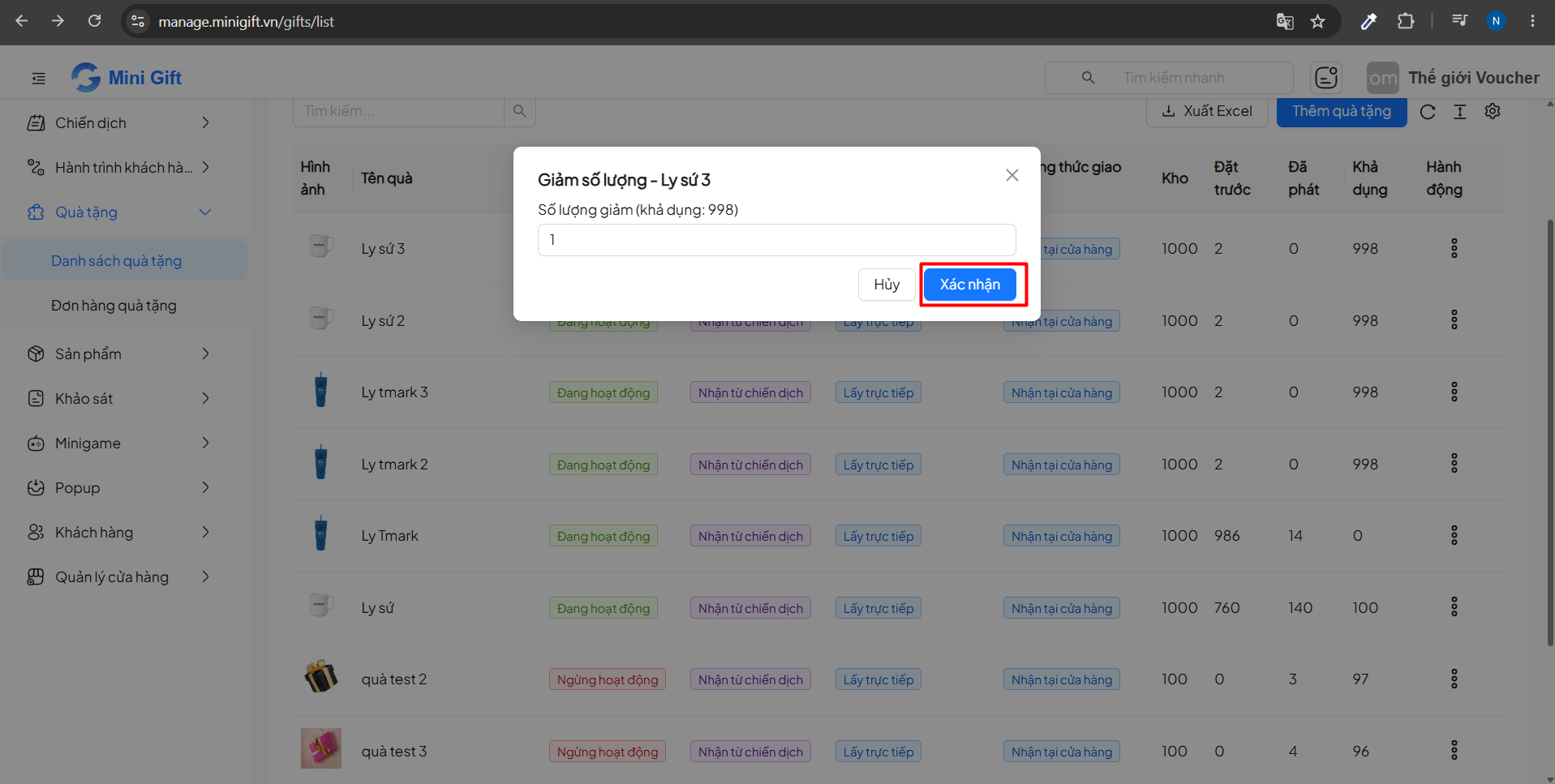Refresh the gift table with reload icon
The height and width of the screenshot is (784, 1555).
pyautogui.click(x=1428, y=112)
